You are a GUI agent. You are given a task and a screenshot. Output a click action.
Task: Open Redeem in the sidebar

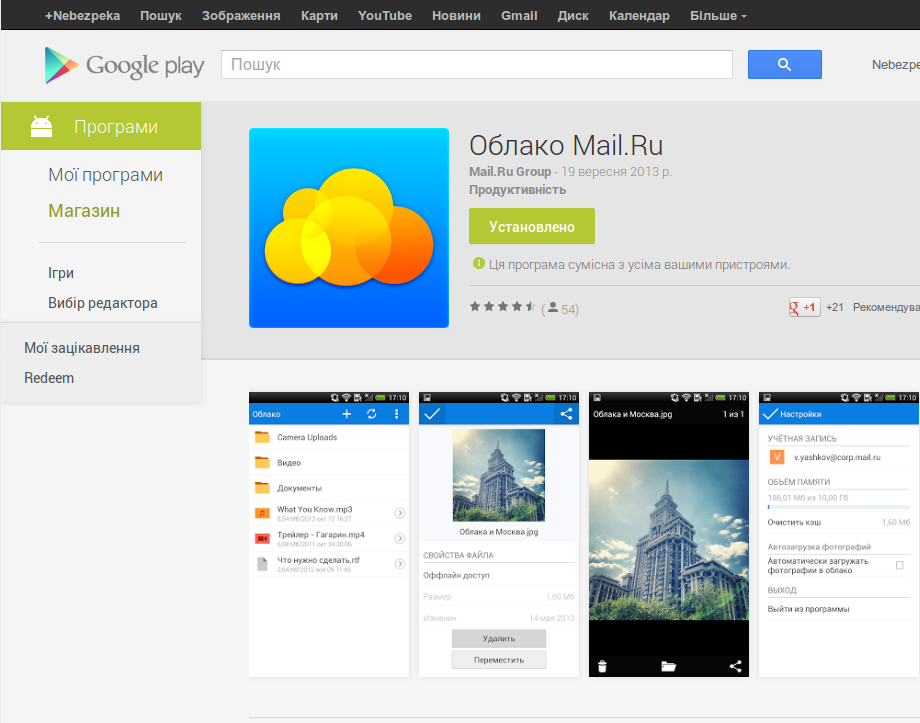click(49, 378)
